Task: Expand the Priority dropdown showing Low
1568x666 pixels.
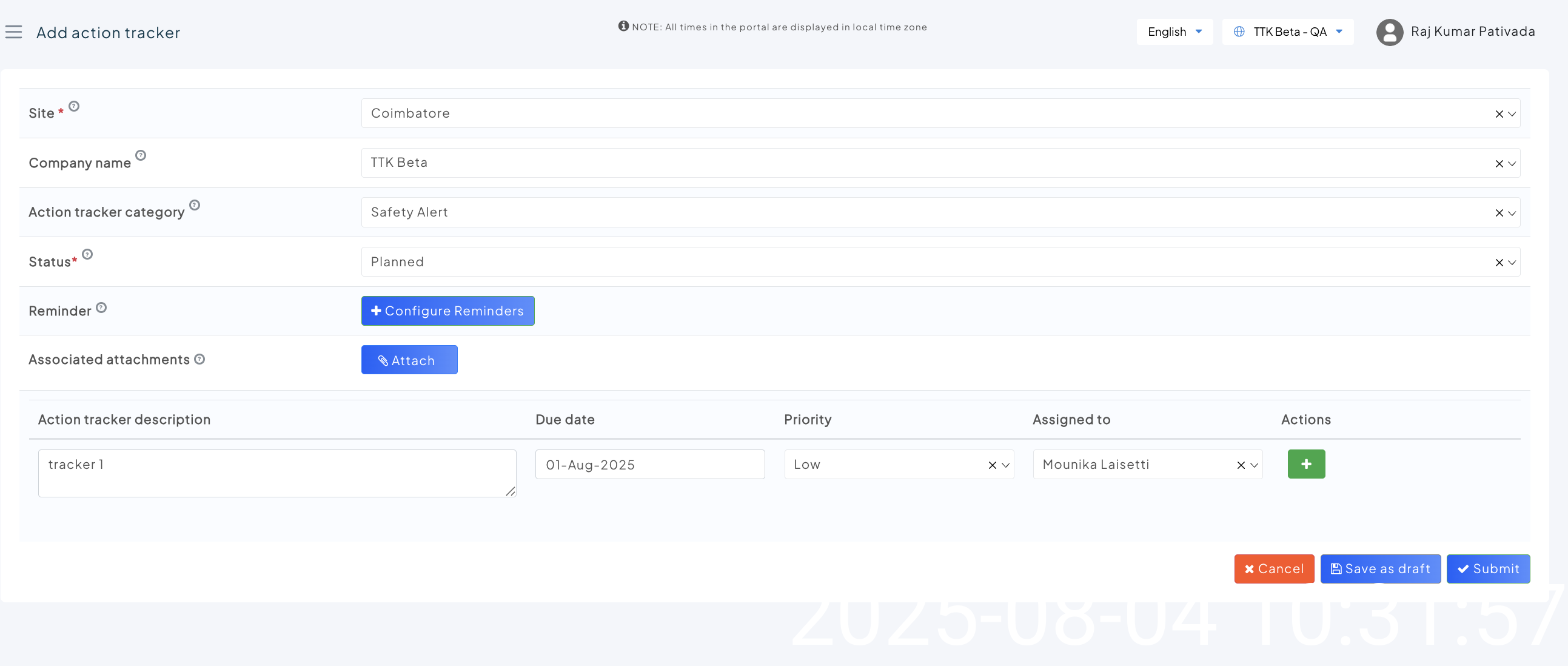Action: tap(1005, 465)
